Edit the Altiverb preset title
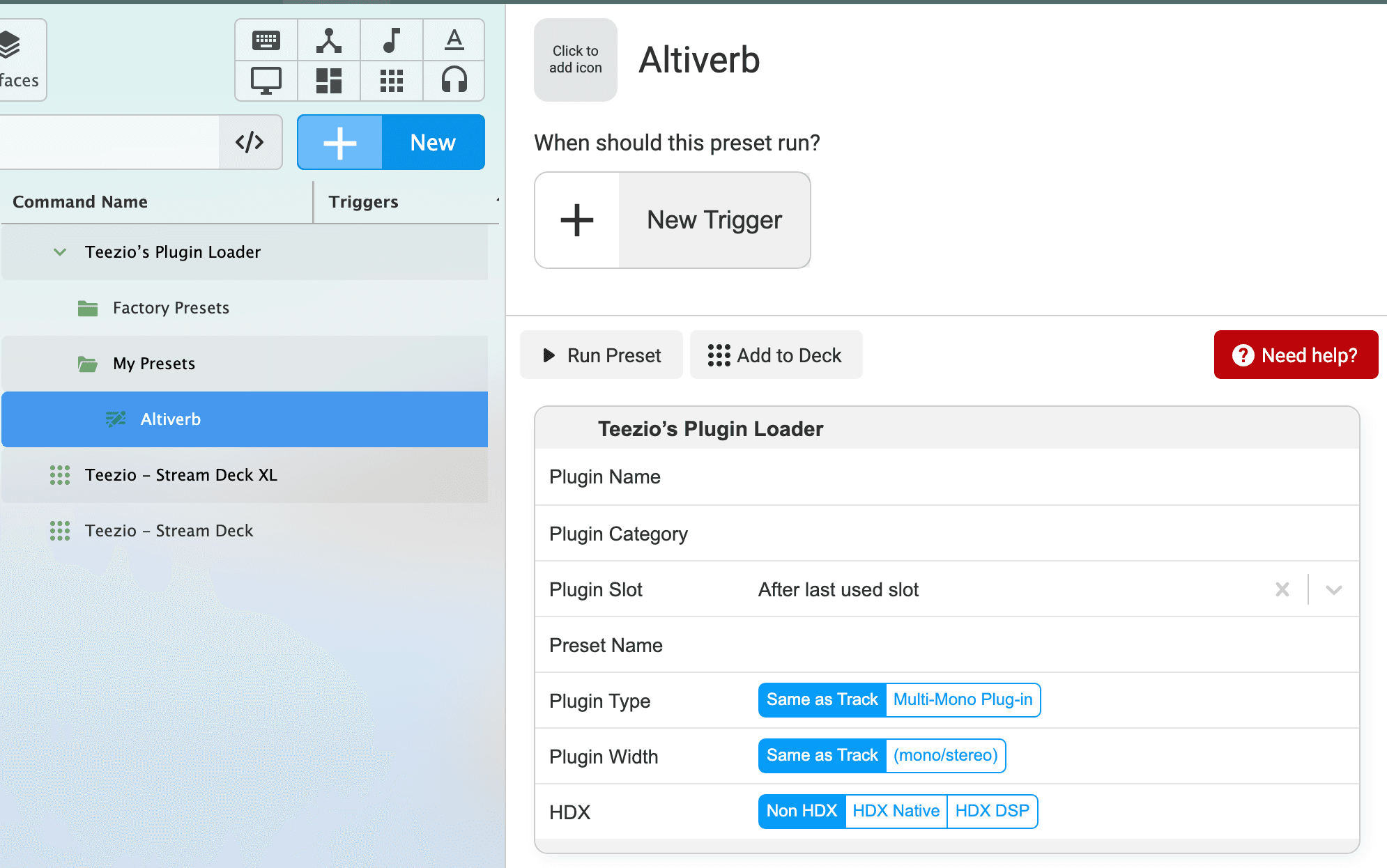This screenshot has width=1387, height=868. pos(699,60)
